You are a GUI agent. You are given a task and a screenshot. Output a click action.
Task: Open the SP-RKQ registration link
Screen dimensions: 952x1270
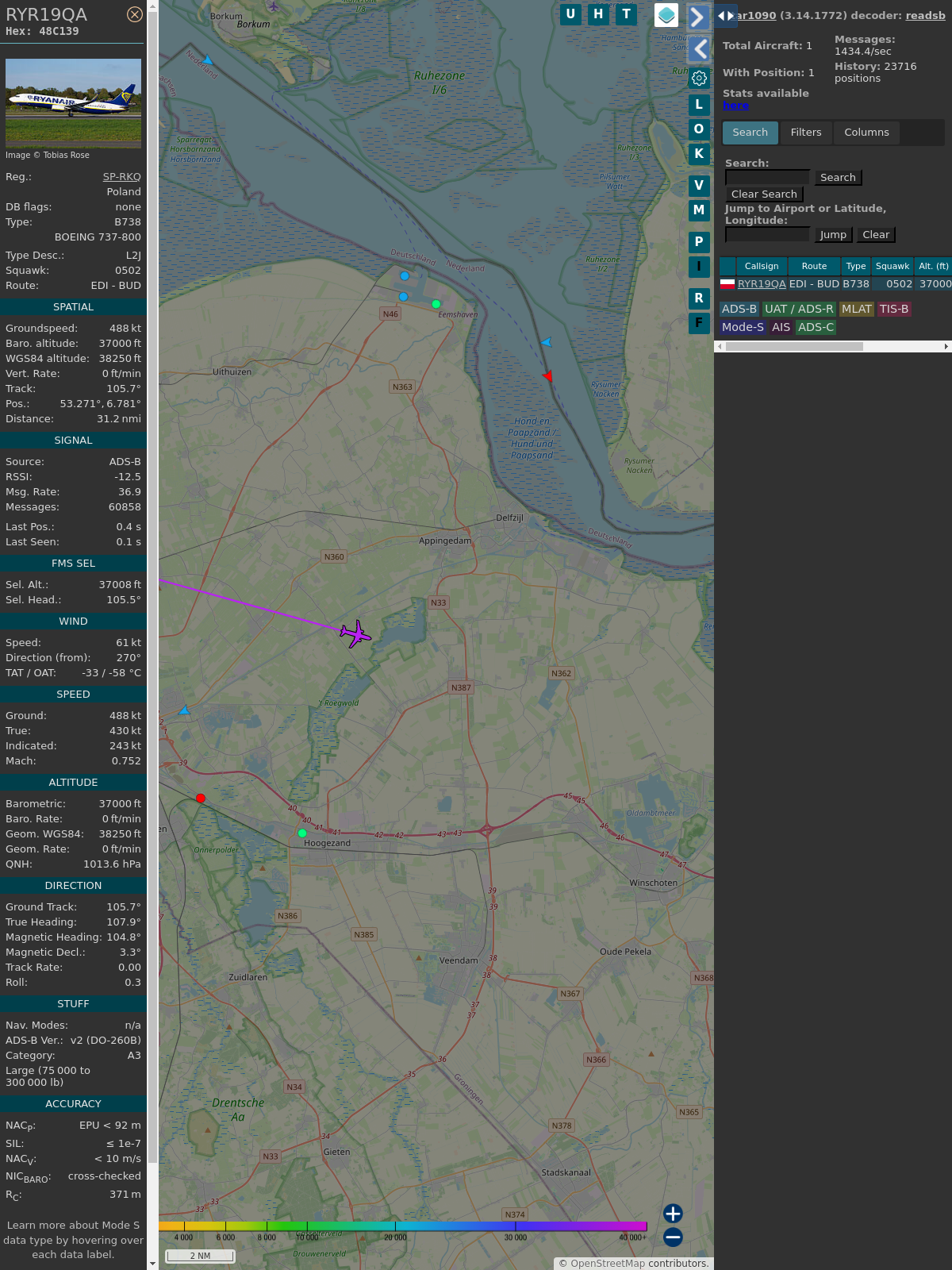pos(121,177)
